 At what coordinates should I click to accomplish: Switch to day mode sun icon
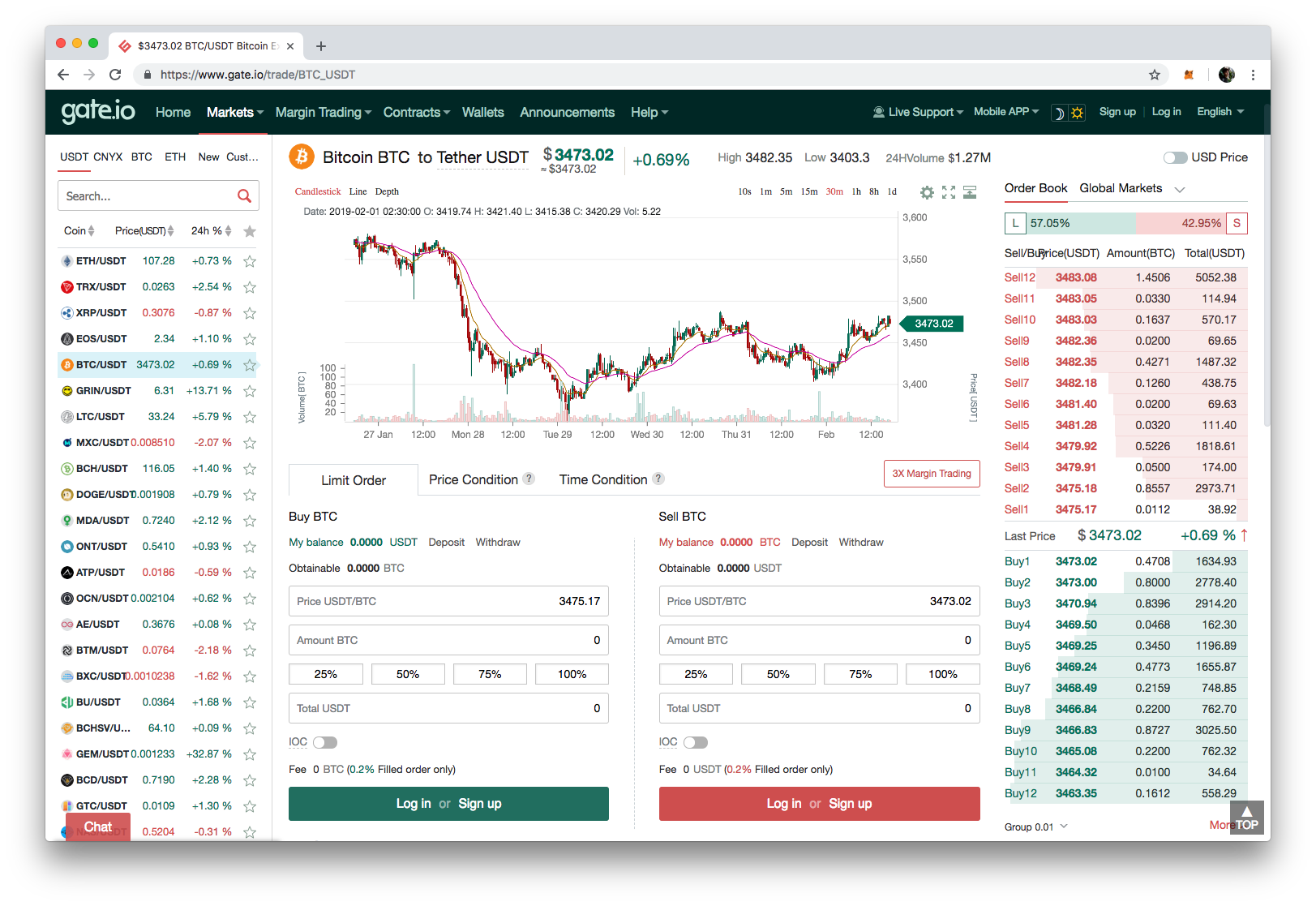(x=1077, y=113)
